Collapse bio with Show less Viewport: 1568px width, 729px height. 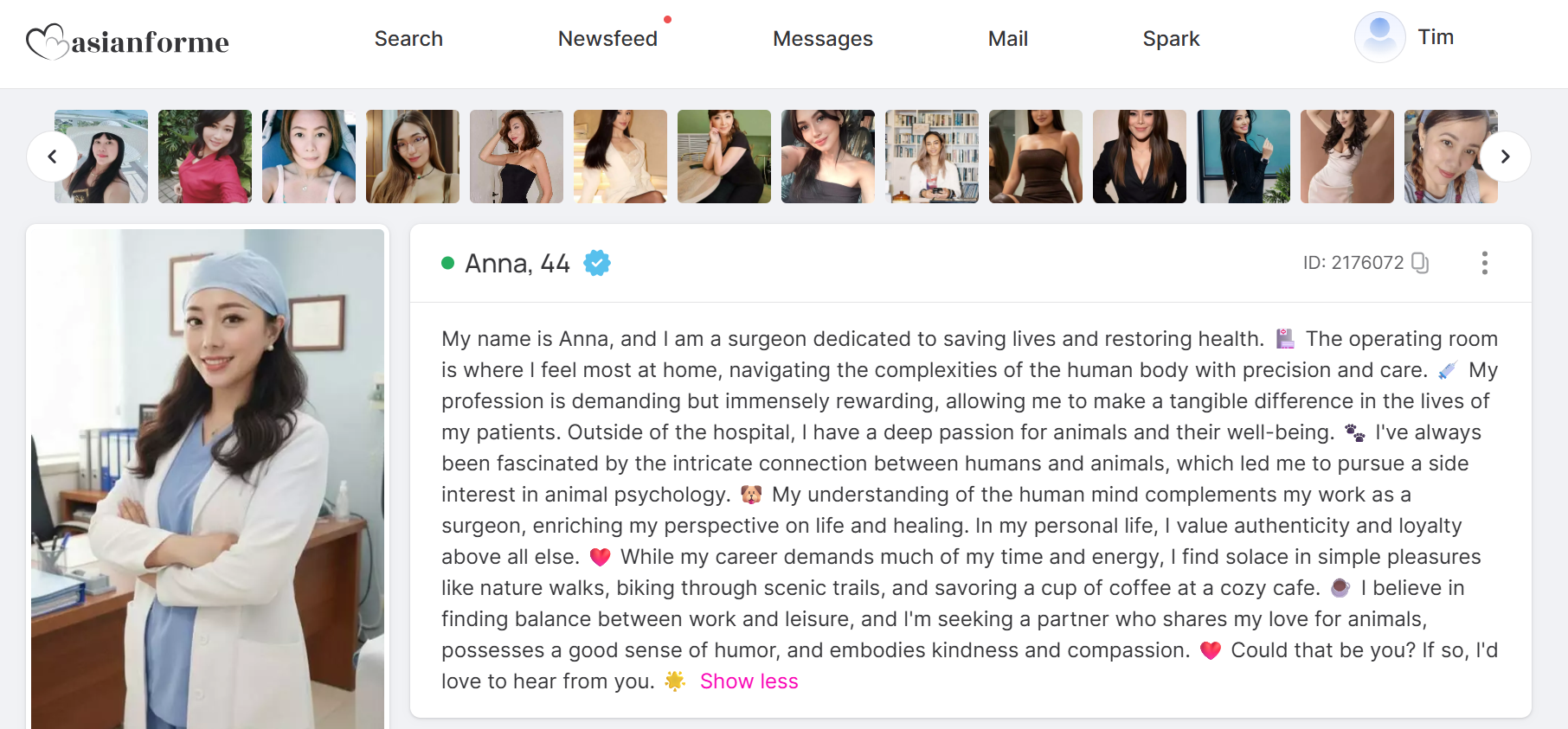pos(749,681)
